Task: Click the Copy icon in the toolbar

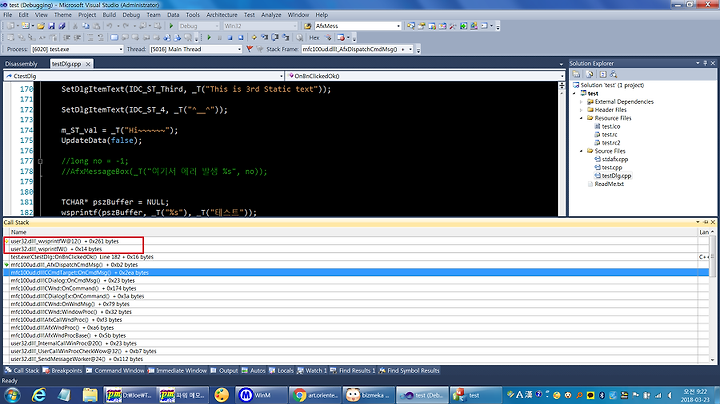Action: click(86, 26)
